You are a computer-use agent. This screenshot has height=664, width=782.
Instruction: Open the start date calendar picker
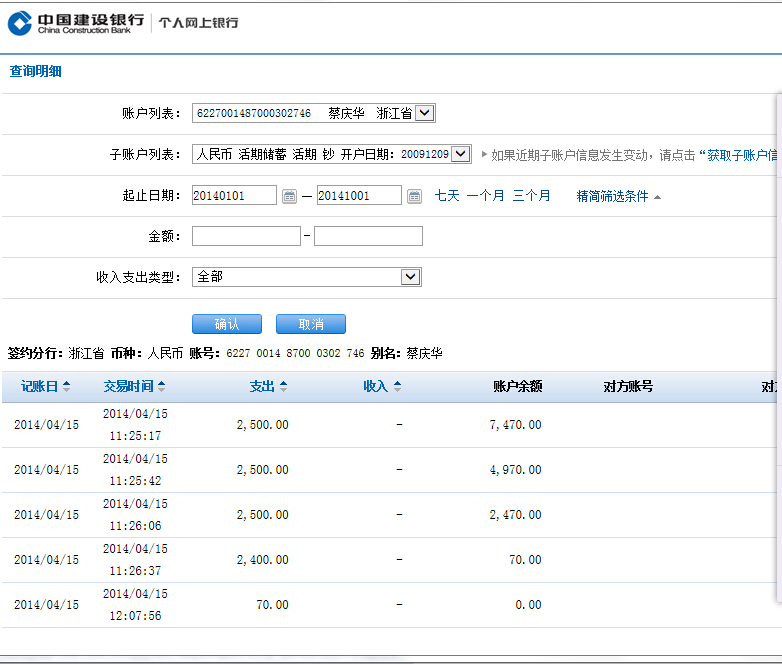pos(289,196)
